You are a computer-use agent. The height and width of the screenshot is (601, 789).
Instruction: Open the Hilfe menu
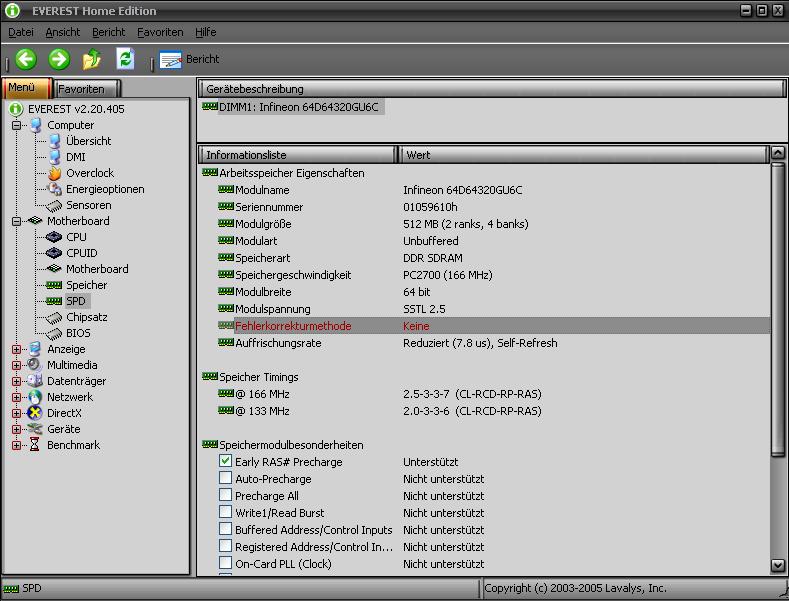tap(205, 32)
